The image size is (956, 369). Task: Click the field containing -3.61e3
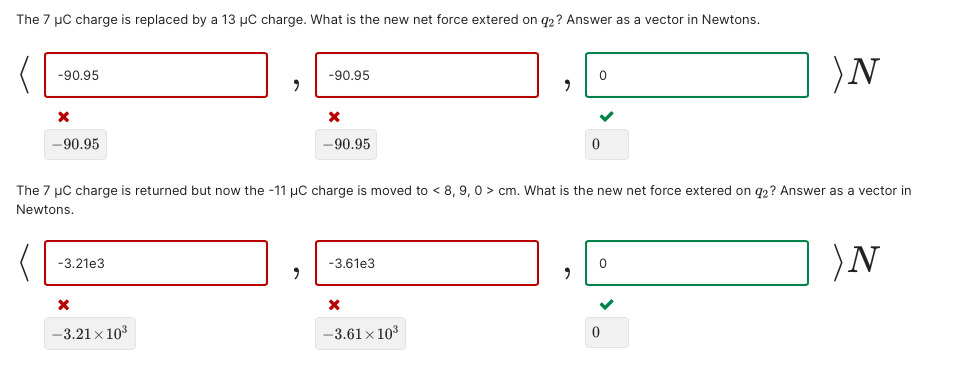pos(426,263)
